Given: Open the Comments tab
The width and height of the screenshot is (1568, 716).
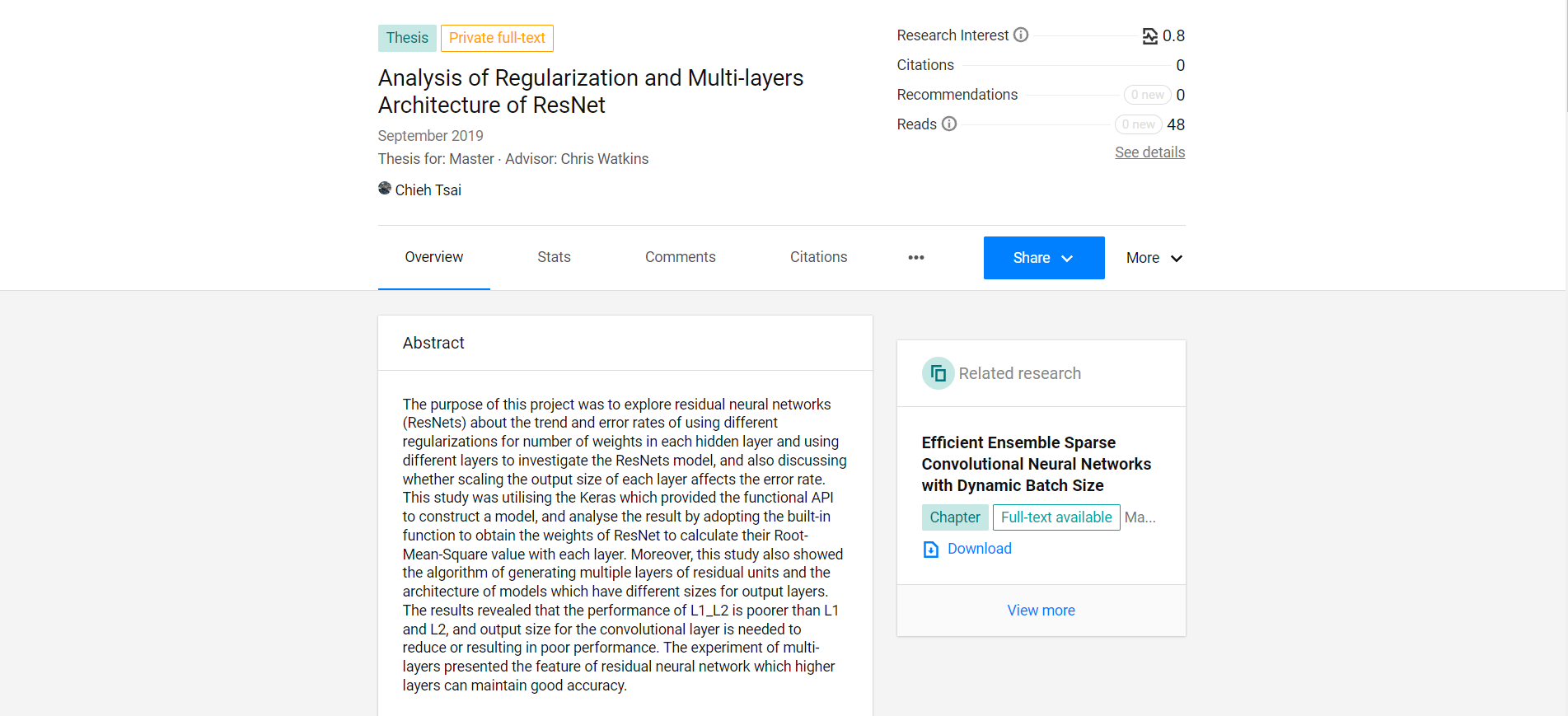Looking at the screenshot, I should coord(681,257).
